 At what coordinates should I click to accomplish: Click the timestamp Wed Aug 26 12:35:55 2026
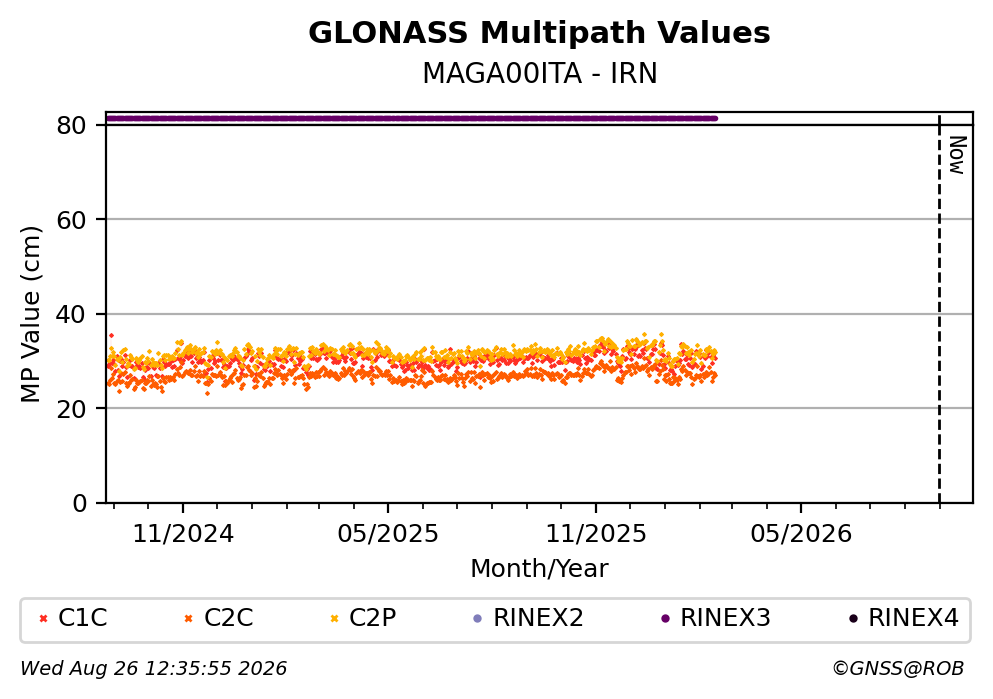pyautogui.click(x=153, y=669)
